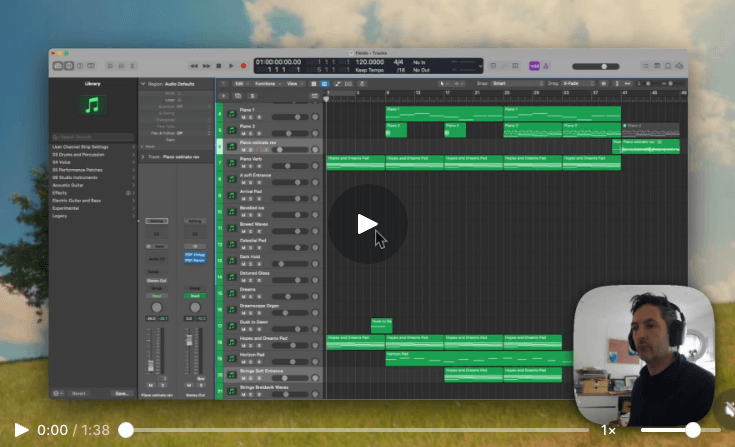Click the automation button in tracks toolbar
The width and height of the screenshot is (735, 447).
pos(338,84)
